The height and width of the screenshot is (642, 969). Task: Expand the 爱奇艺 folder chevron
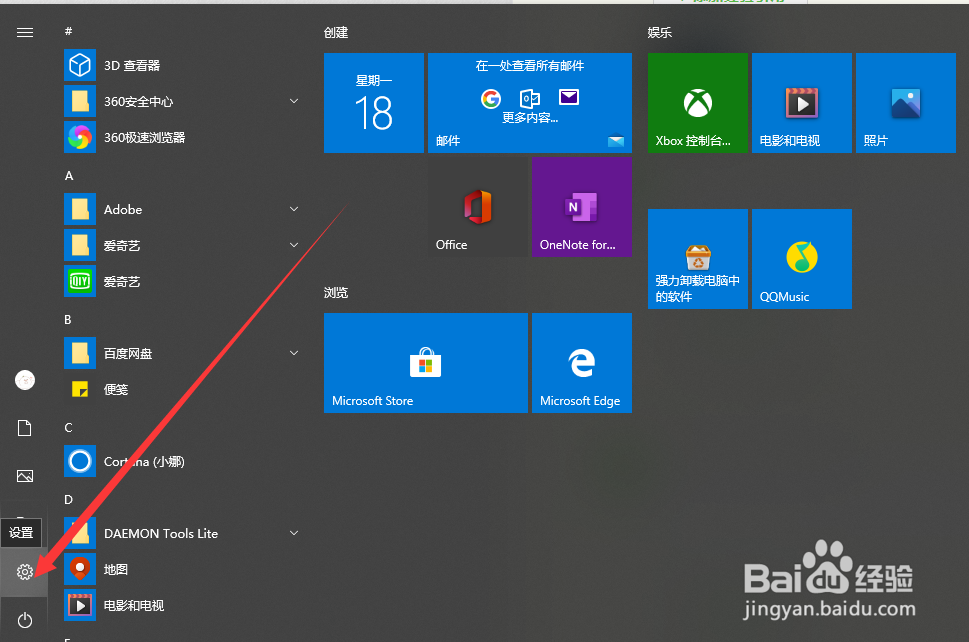point(294,245)
